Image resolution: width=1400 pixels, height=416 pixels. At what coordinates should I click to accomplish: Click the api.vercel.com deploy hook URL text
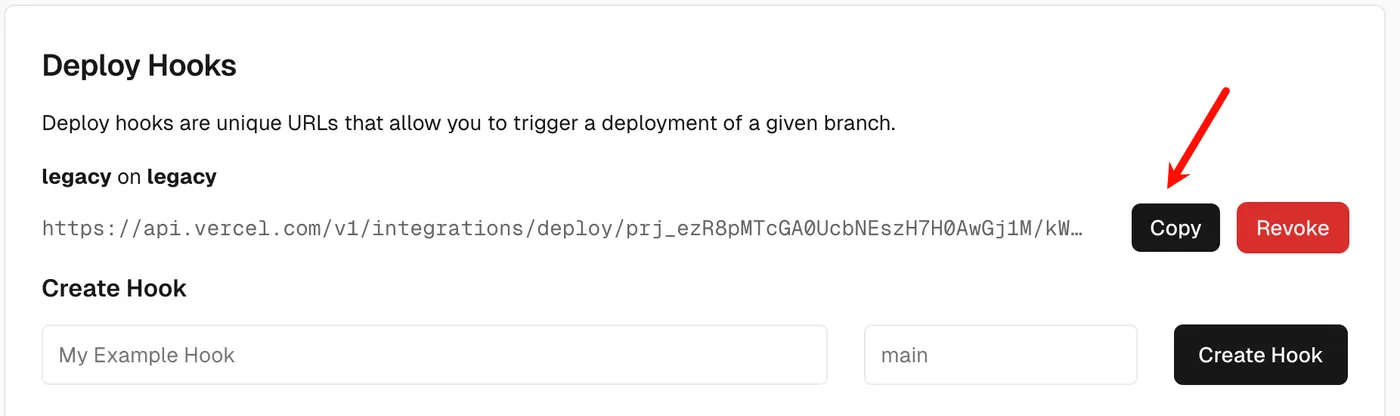(562, 229)
